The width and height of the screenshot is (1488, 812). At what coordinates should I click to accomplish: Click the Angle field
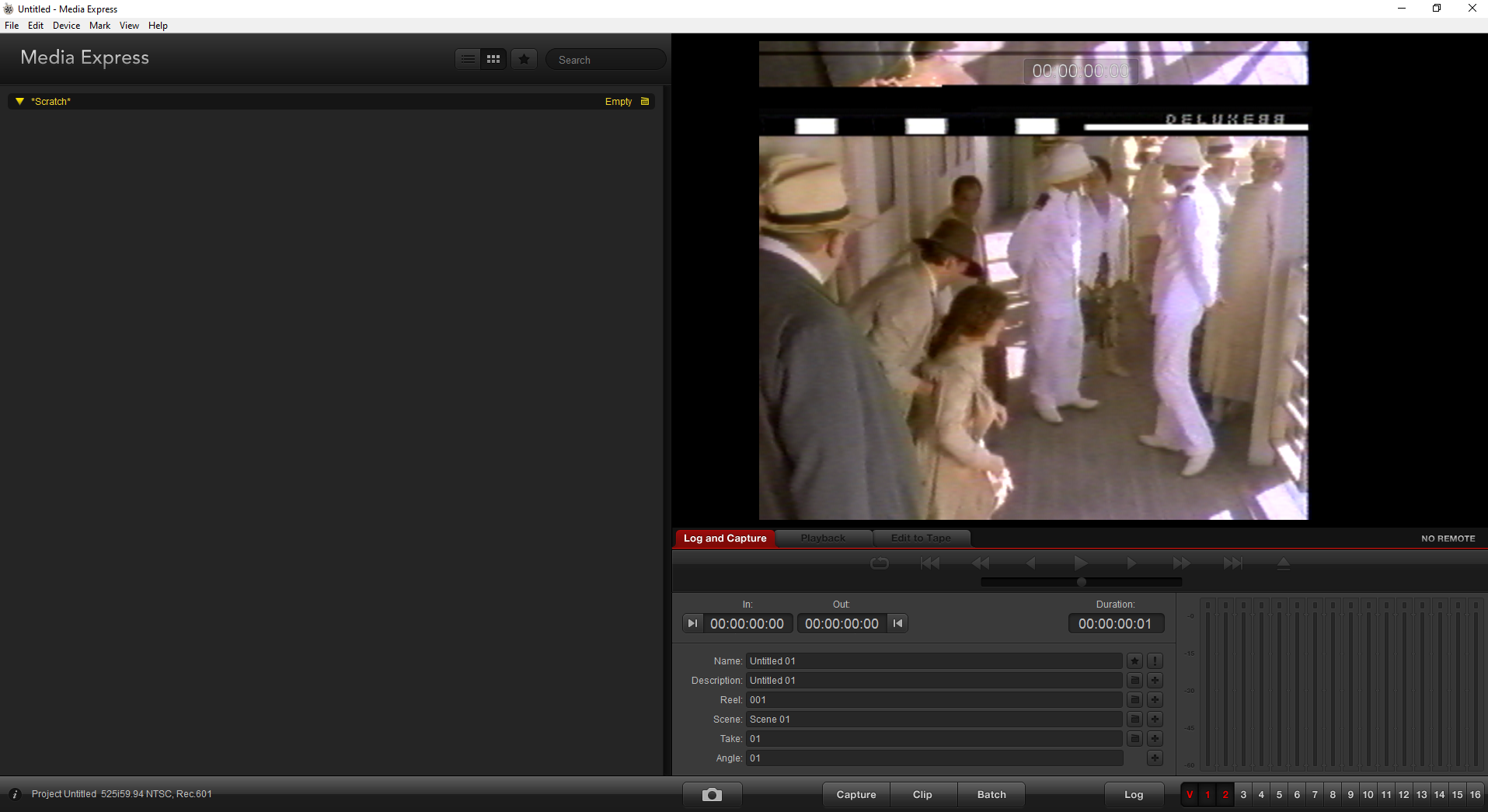(x=934, y=758)
